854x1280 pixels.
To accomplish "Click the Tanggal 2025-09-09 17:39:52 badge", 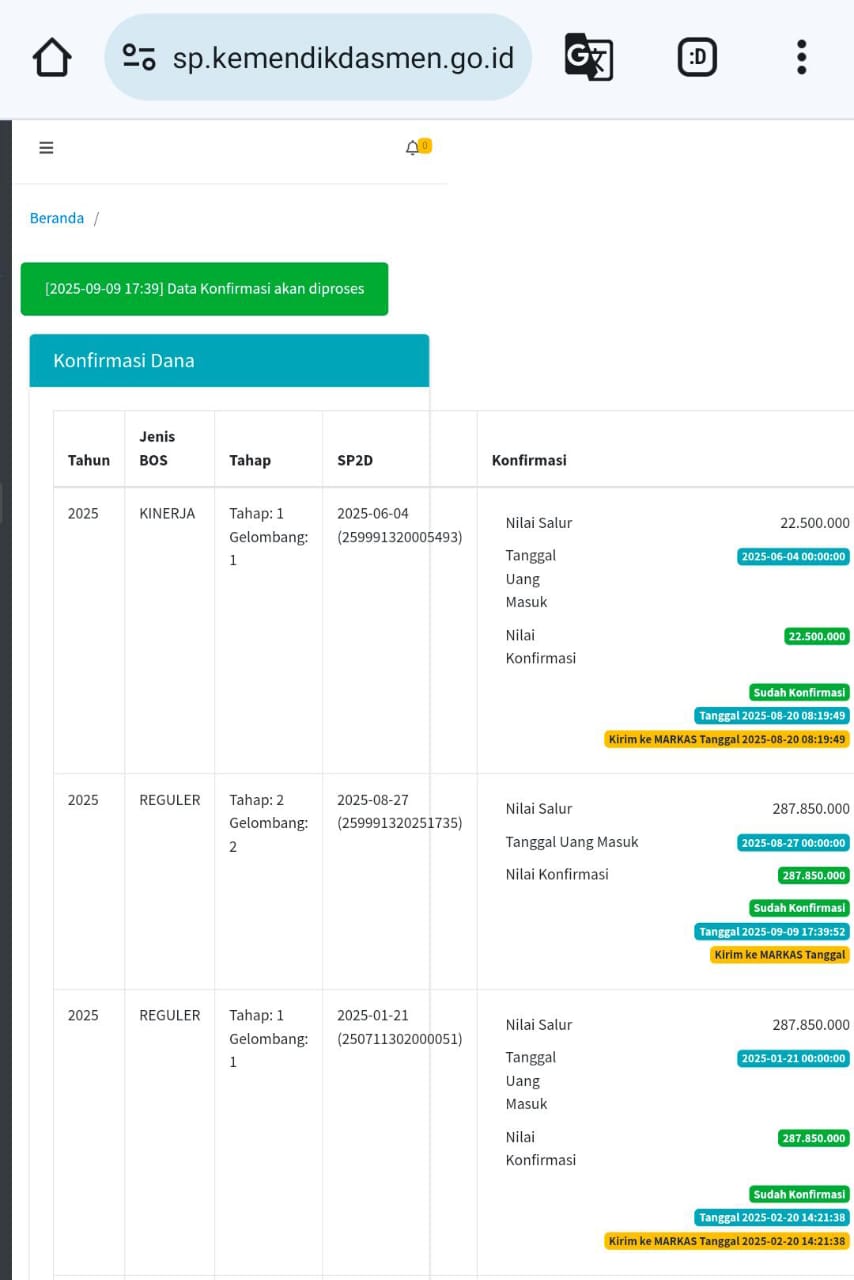I will [x=772, y=931].
